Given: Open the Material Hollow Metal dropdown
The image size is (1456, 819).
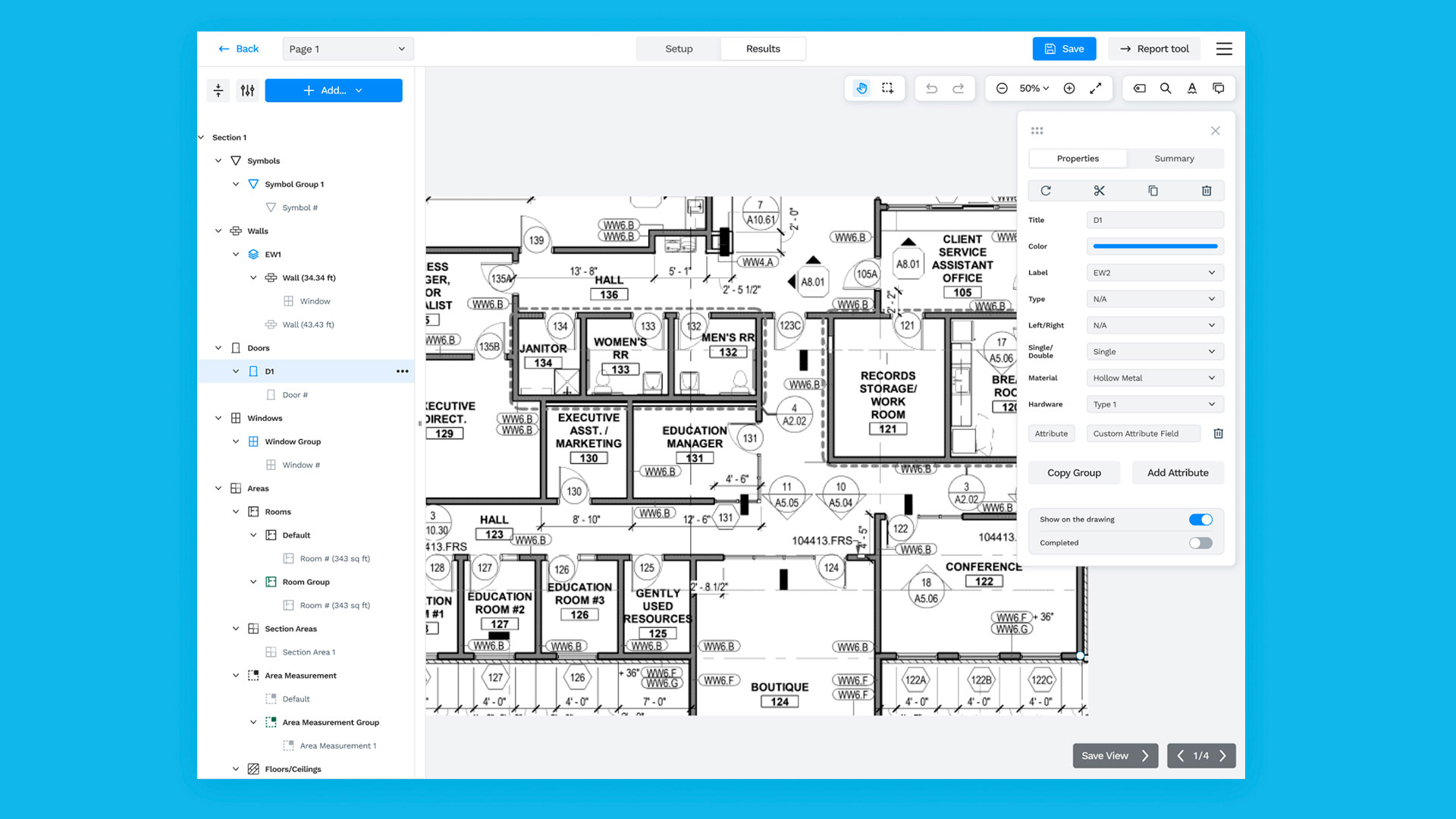Looking at the screenshot, I should coord(1154,378).
